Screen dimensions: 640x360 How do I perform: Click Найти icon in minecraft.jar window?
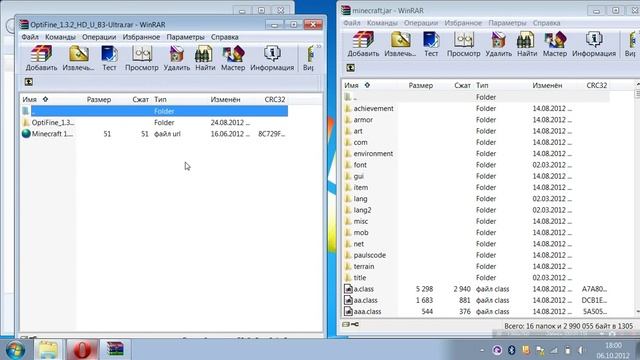pos(527,44)
